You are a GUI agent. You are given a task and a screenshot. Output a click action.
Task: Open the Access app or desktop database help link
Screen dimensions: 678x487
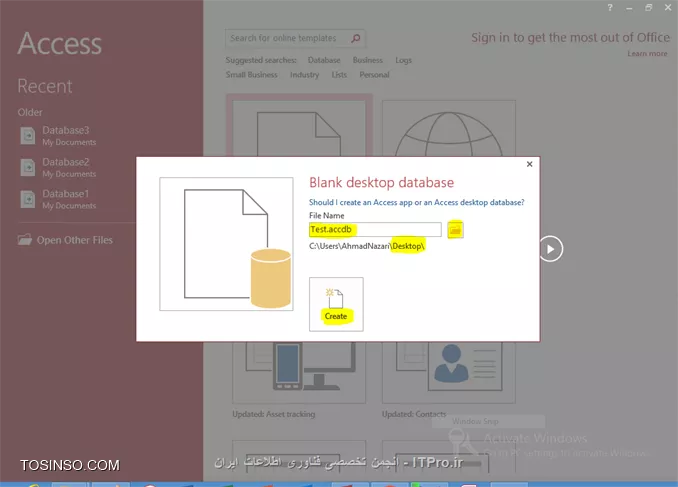click(x=416, y=202)
